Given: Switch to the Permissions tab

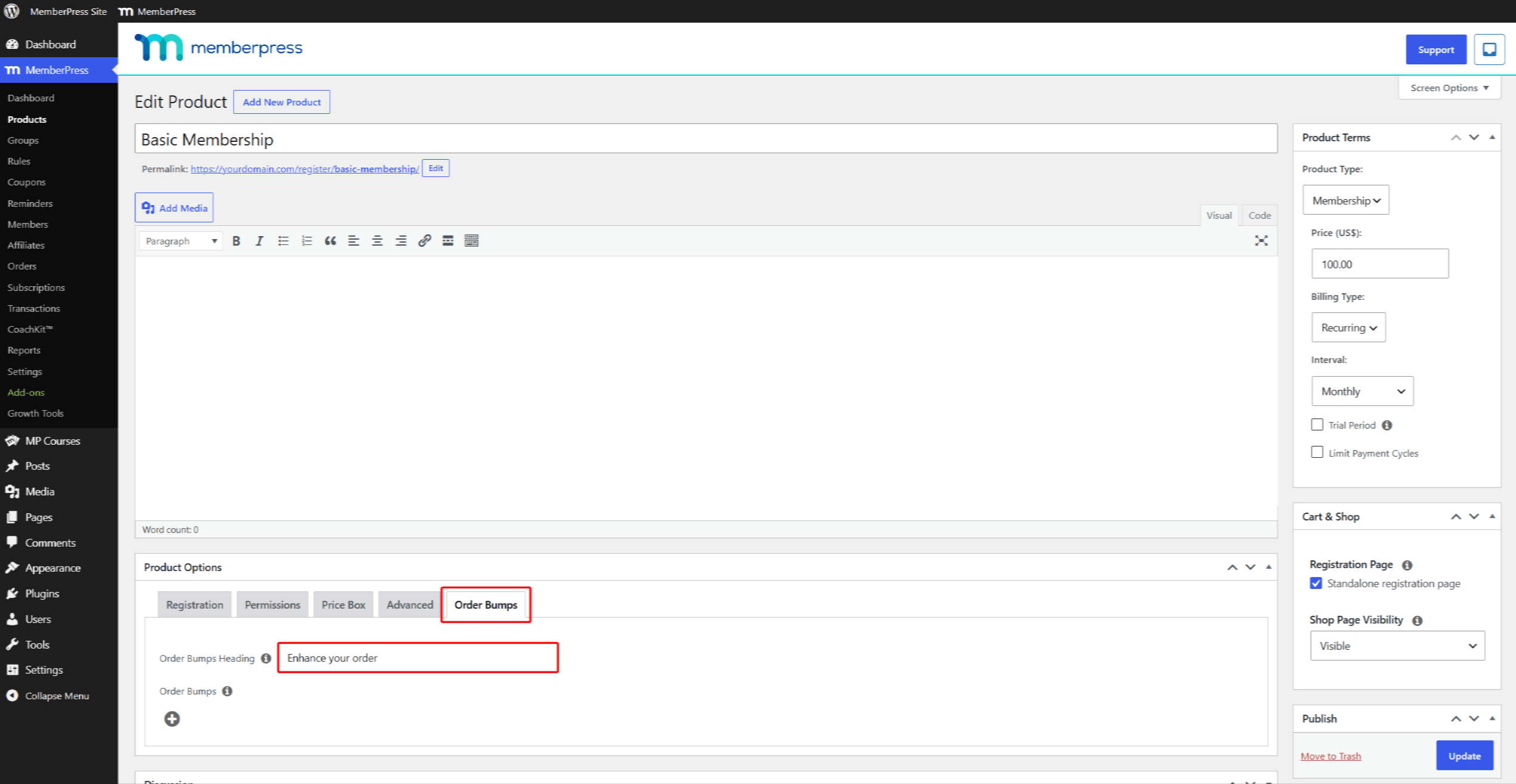Looking at the screenshot, I should [x=273, y=605].
